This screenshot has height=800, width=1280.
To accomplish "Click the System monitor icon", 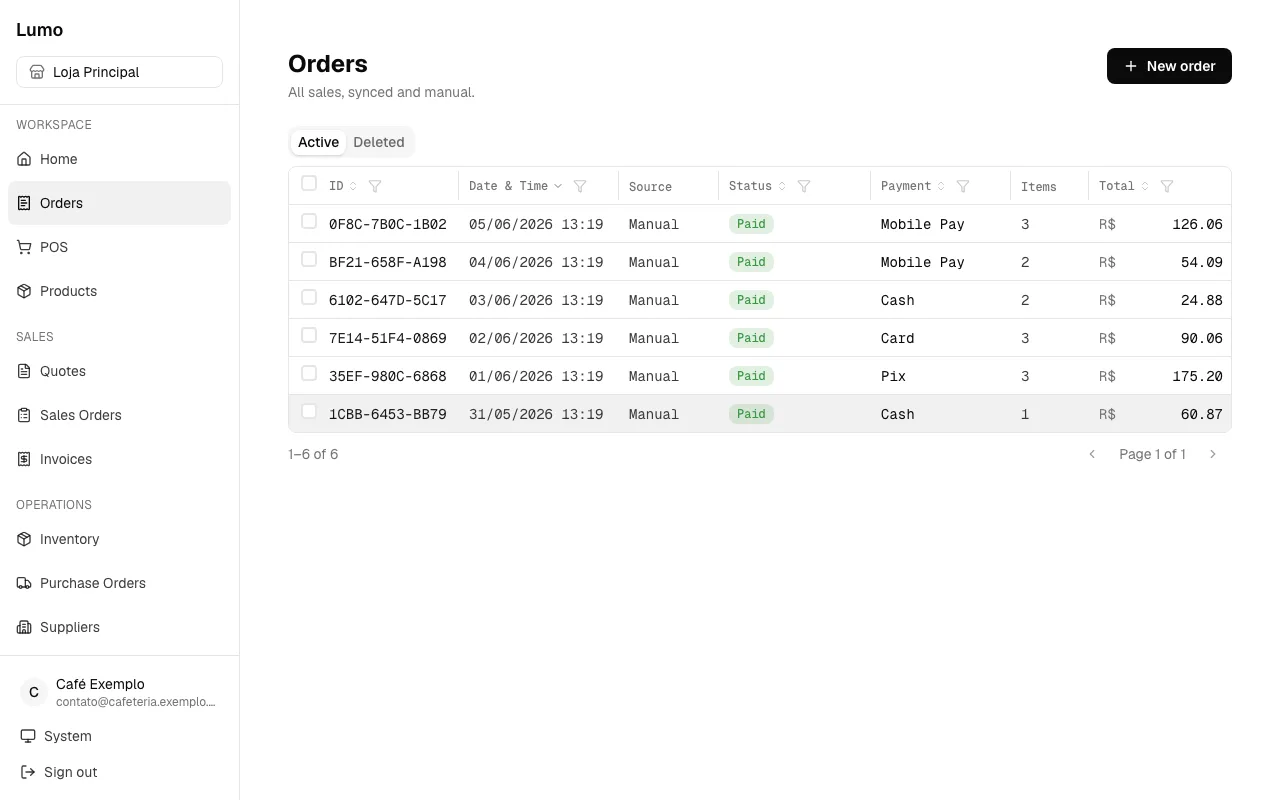I will (28, 736).
